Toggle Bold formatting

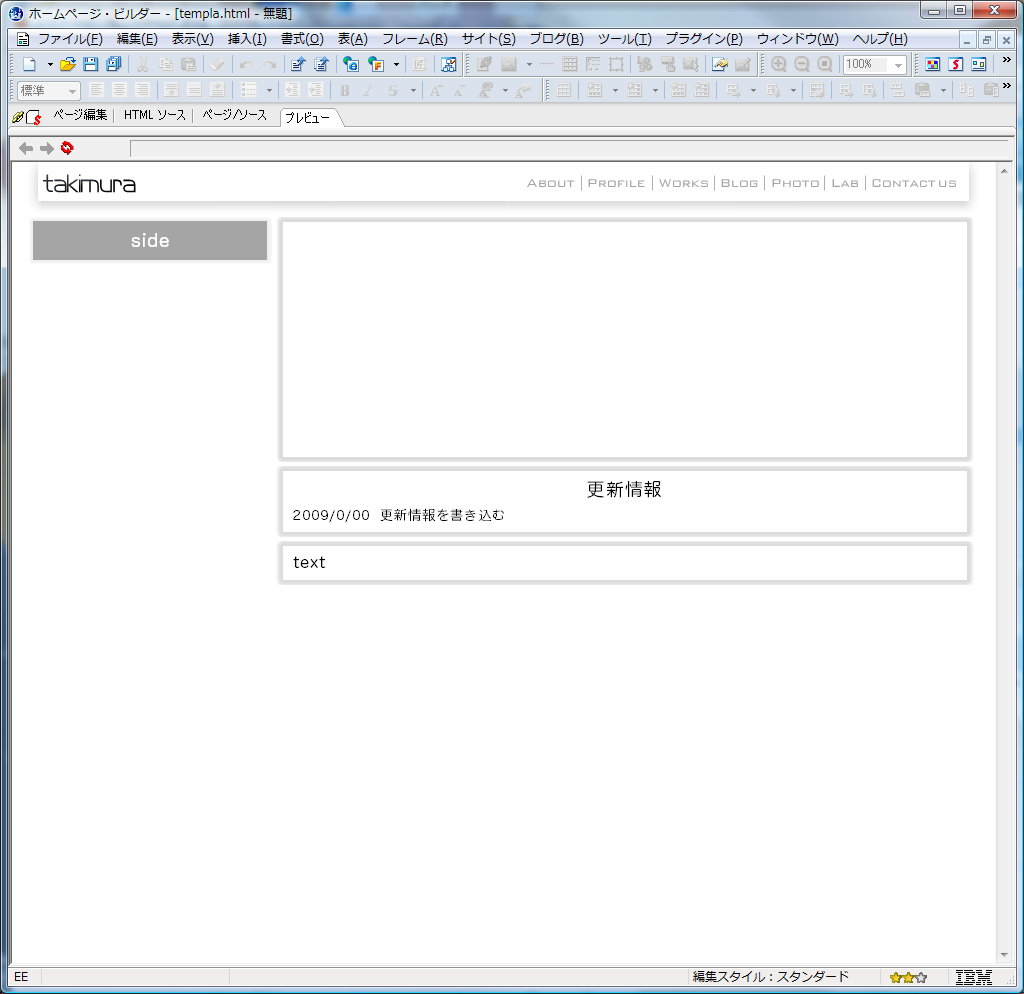[x=345, y=90]
